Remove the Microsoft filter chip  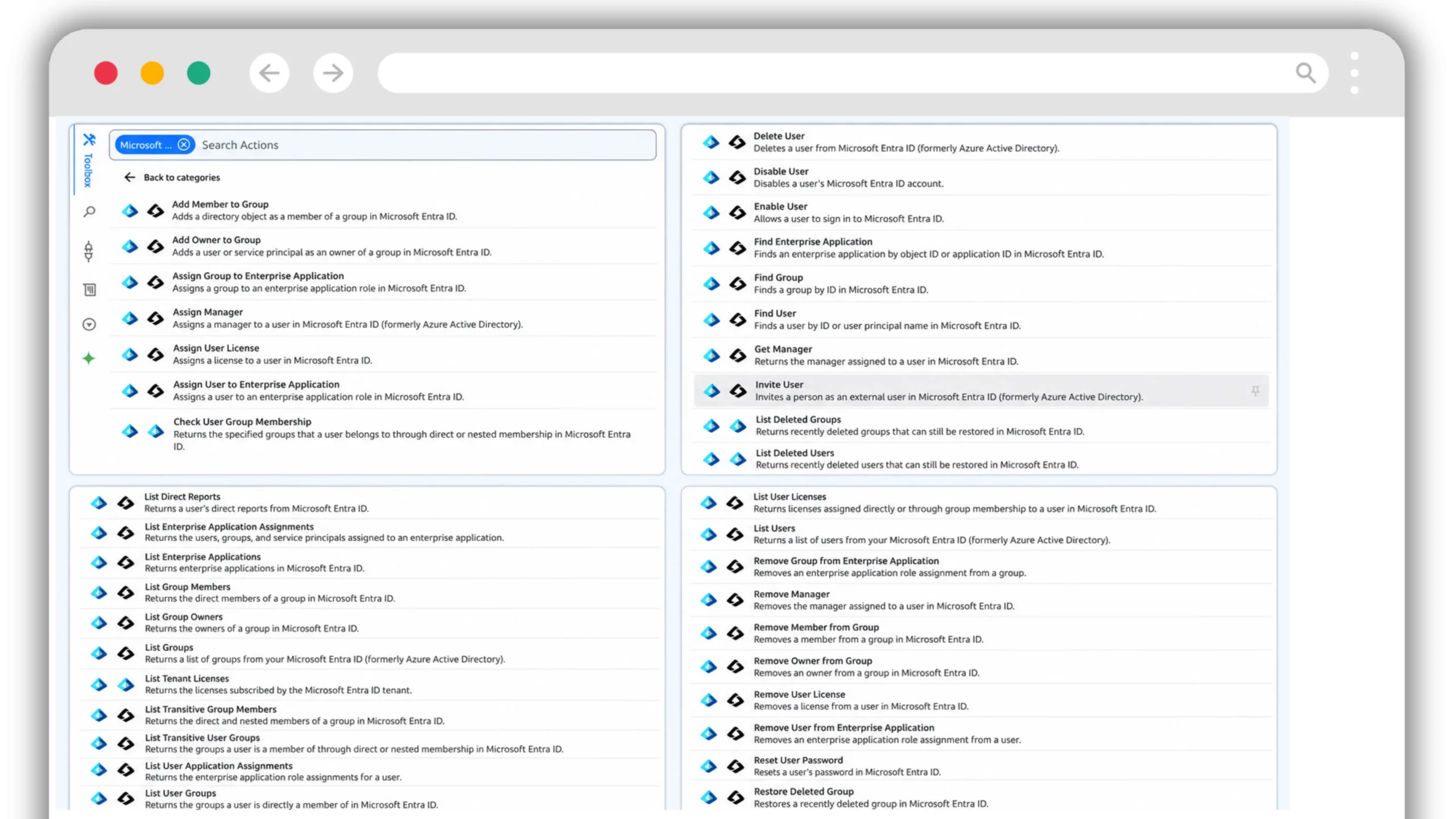pyautogui.click(x=184, y=144)
